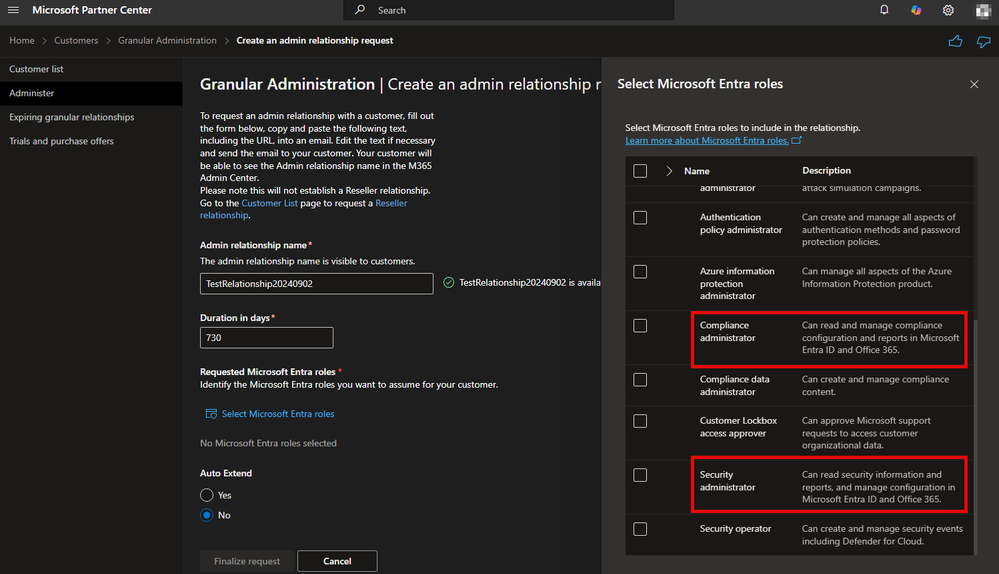Viewport: 999px width, 574px height.
Task: Click the Compliance data administrator name
Action: (735, 385)
